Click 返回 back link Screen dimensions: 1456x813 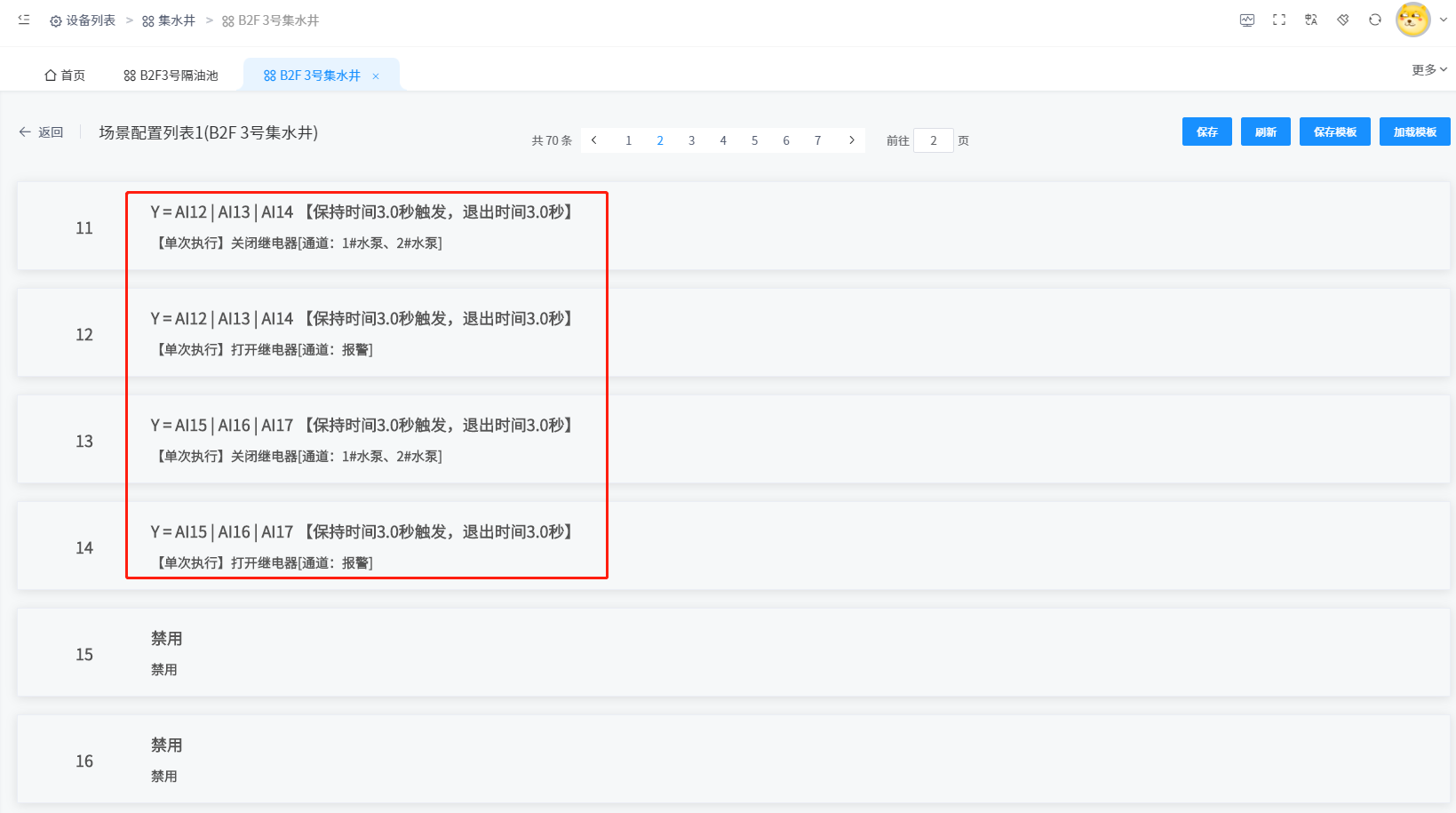click(42, 132)
